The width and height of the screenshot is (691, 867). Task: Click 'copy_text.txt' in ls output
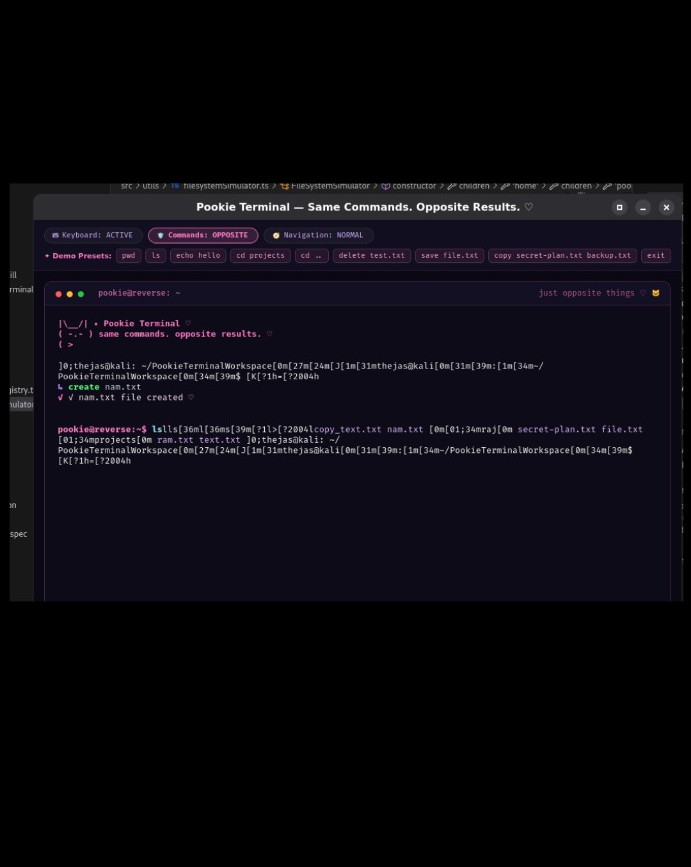[348, 430]
